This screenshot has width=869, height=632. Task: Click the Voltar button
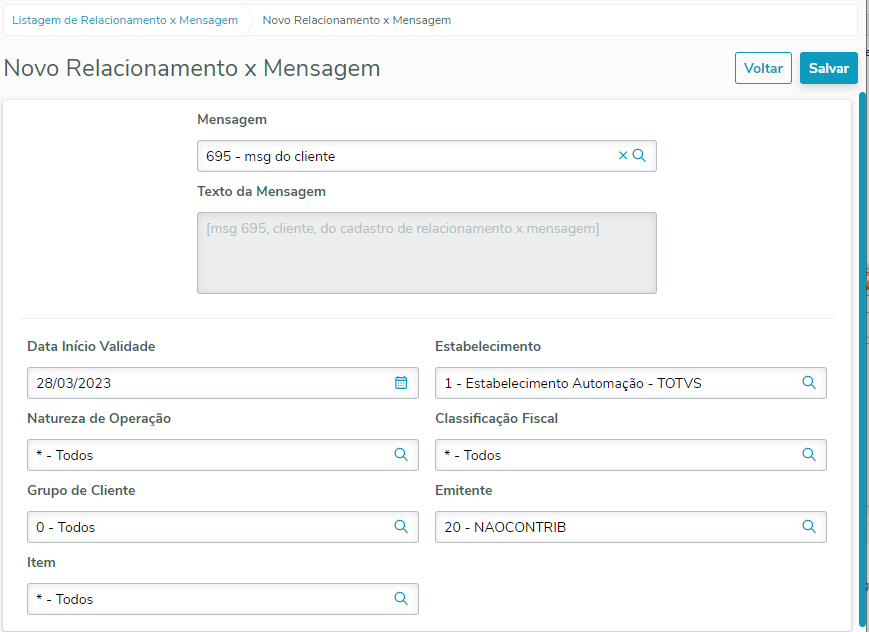tap(763, 68)
